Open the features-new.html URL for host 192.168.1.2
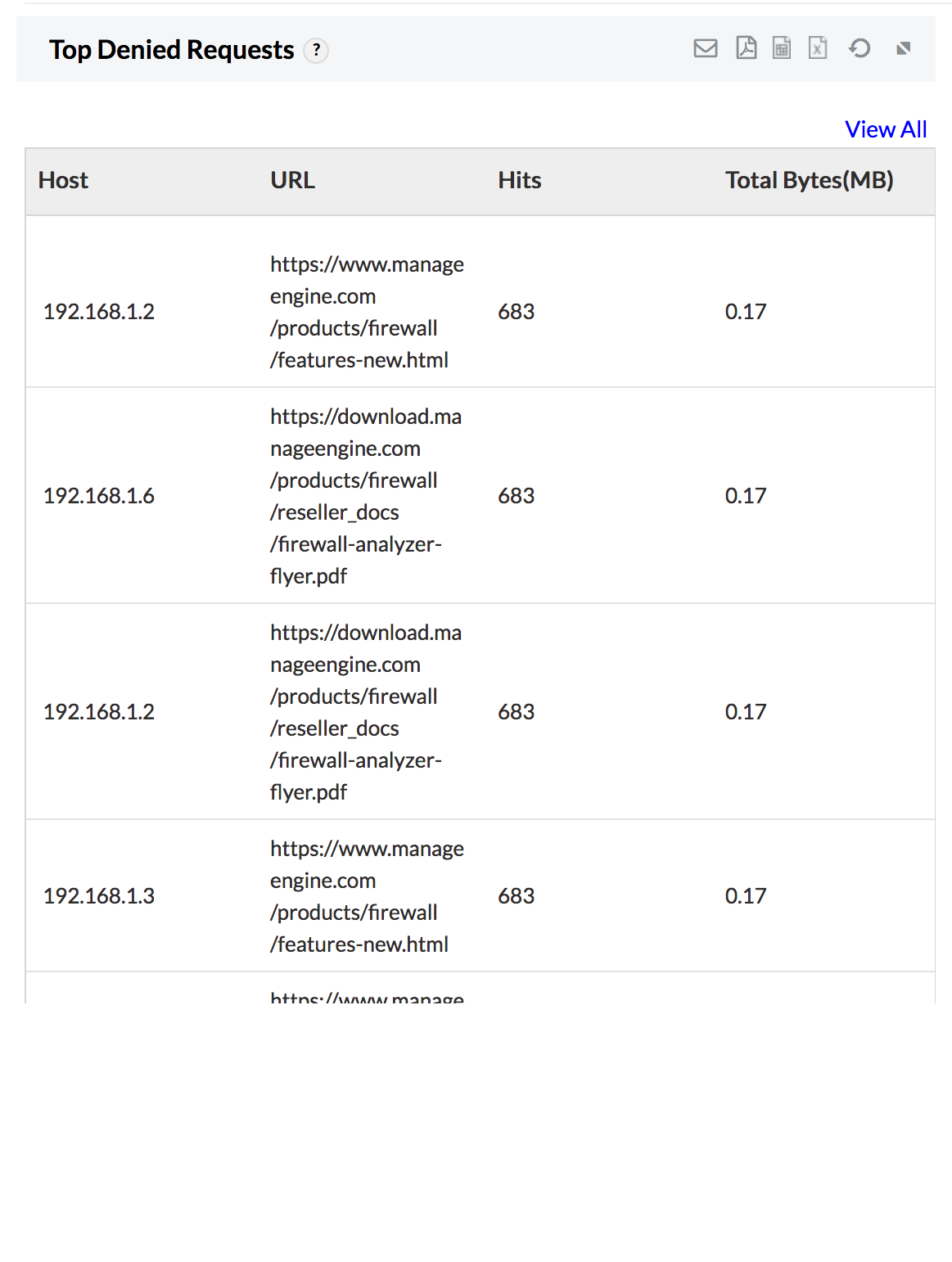Viewport: 952px width, 1262px height. [367, 311]
